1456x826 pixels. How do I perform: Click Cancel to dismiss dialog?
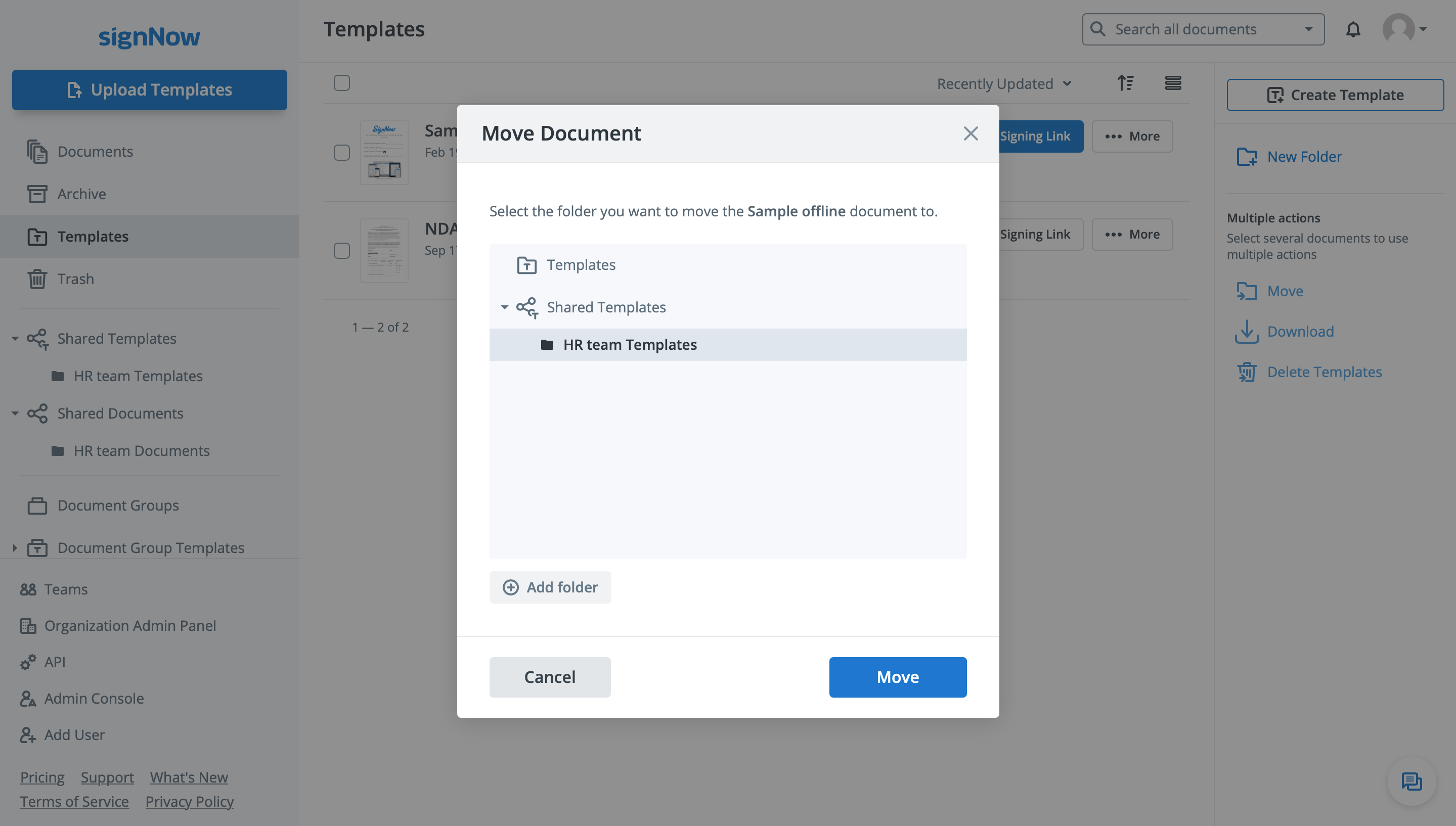[x=550, y=677]
